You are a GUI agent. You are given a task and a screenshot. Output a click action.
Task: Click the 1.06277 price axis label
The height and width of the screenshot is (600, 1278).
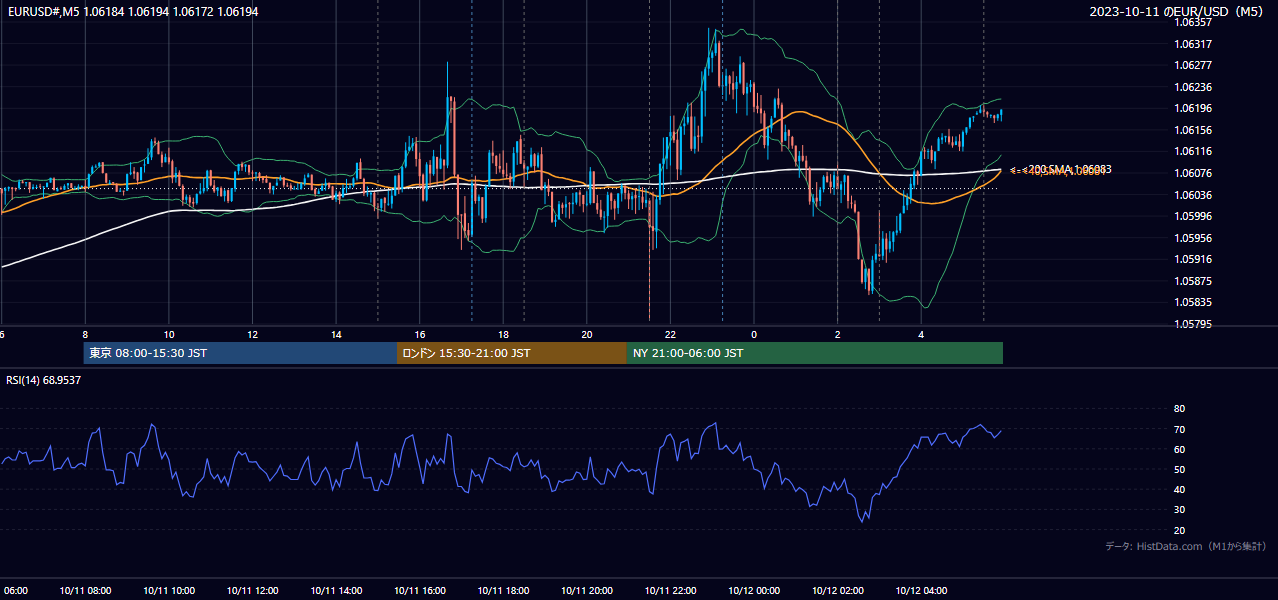[1192, 65]
